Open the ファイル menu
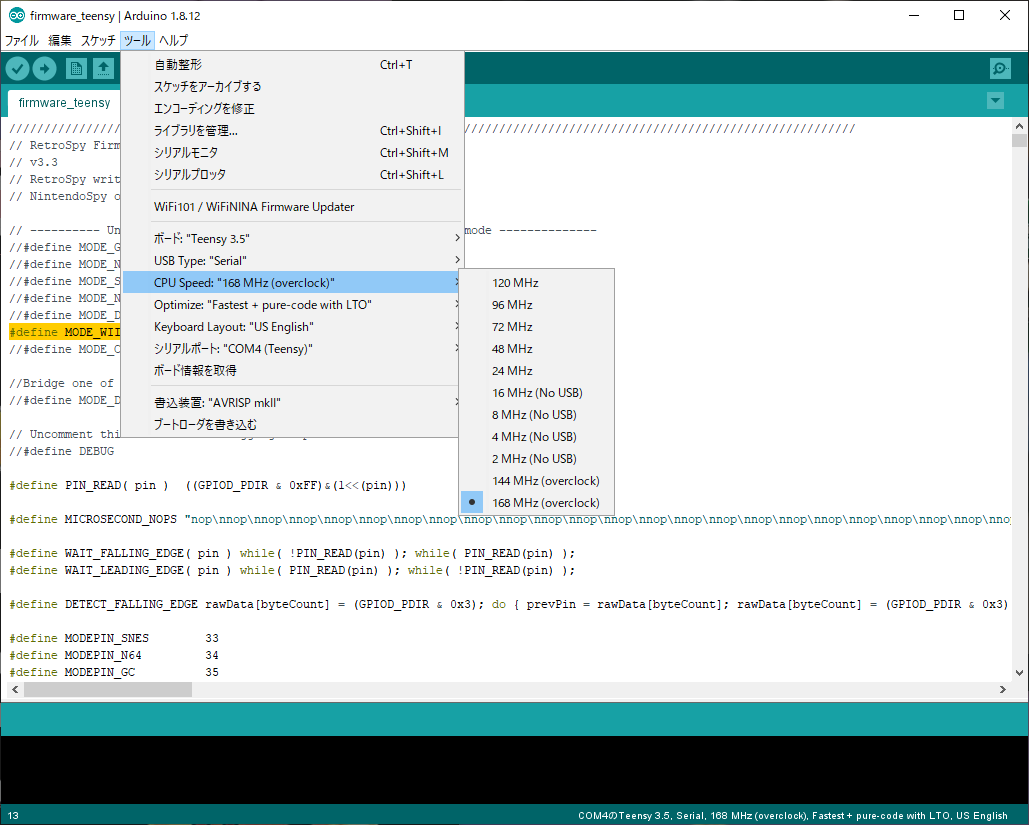Image resolution: width=1029 pixels, height=825 pixels. 22,41
